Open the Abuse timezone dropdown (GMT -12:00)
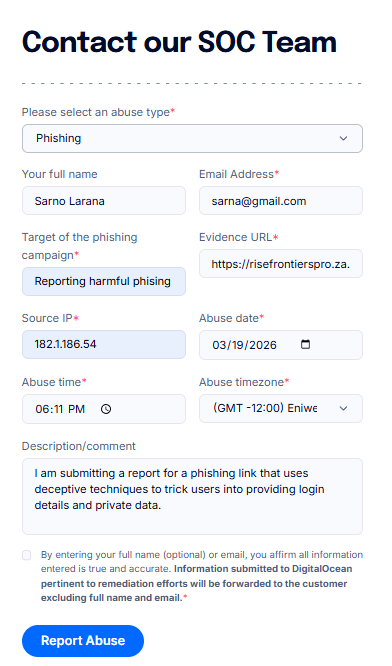Screen dimensions: 392x666 point(281,408)
